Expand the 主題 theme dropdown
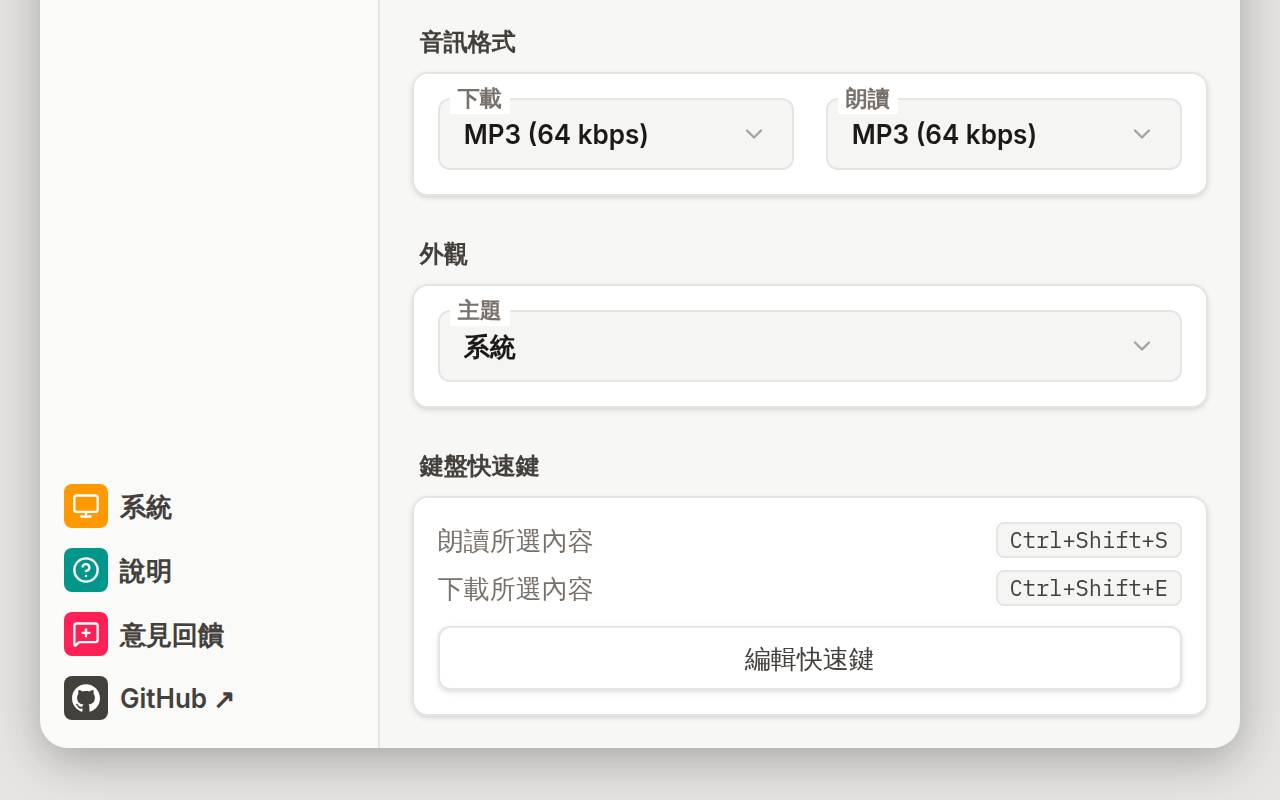Image resolution: width=1280 pixels, height=800 pixels. pos(810,346)
